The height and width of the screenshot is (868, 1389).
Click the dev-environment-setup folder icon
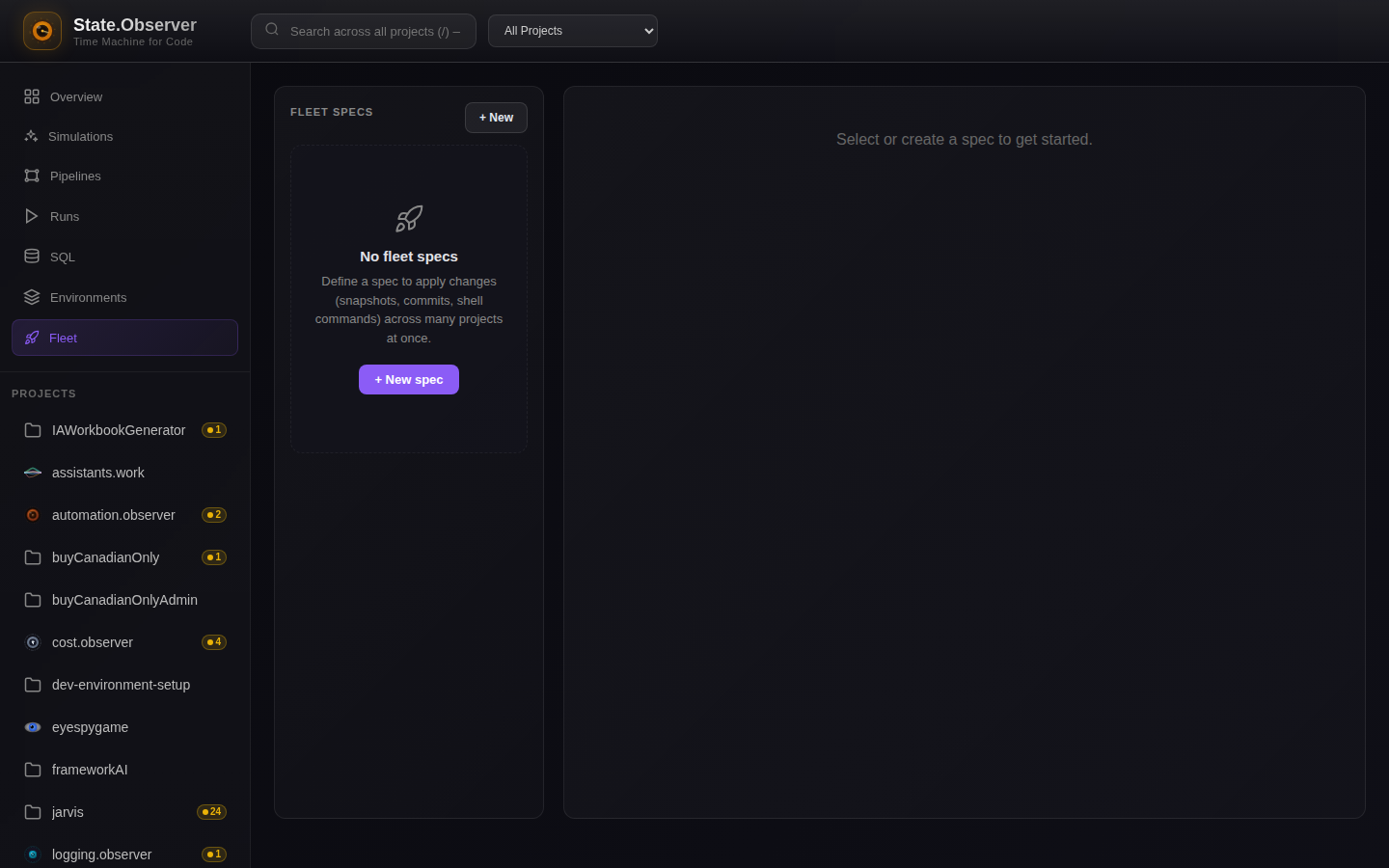pyautogui.click(x=33, y=685)
